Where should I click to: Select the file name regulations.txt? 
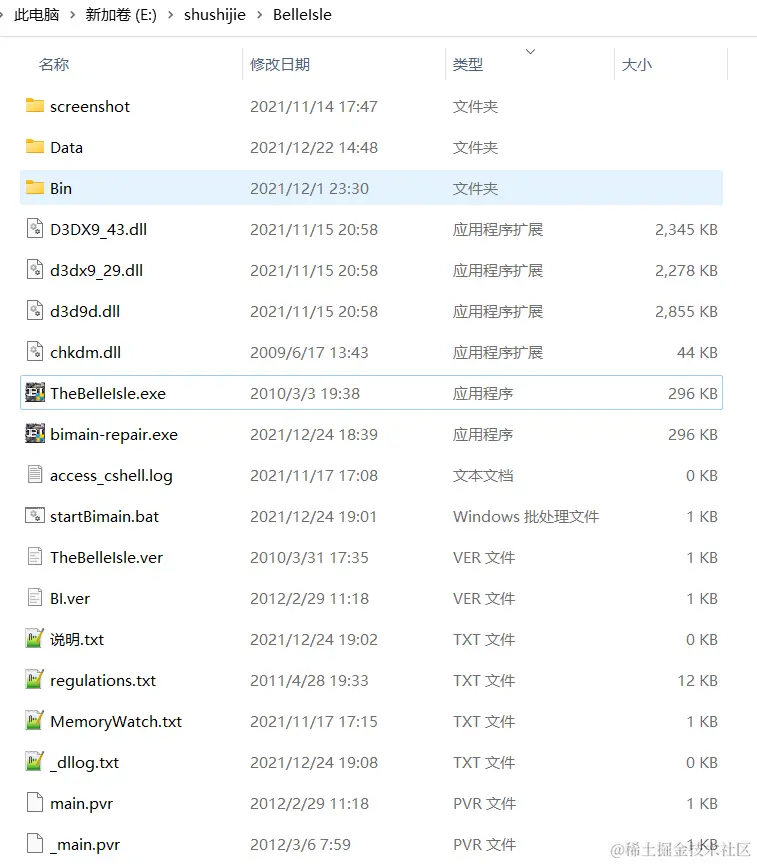point(103,681)
